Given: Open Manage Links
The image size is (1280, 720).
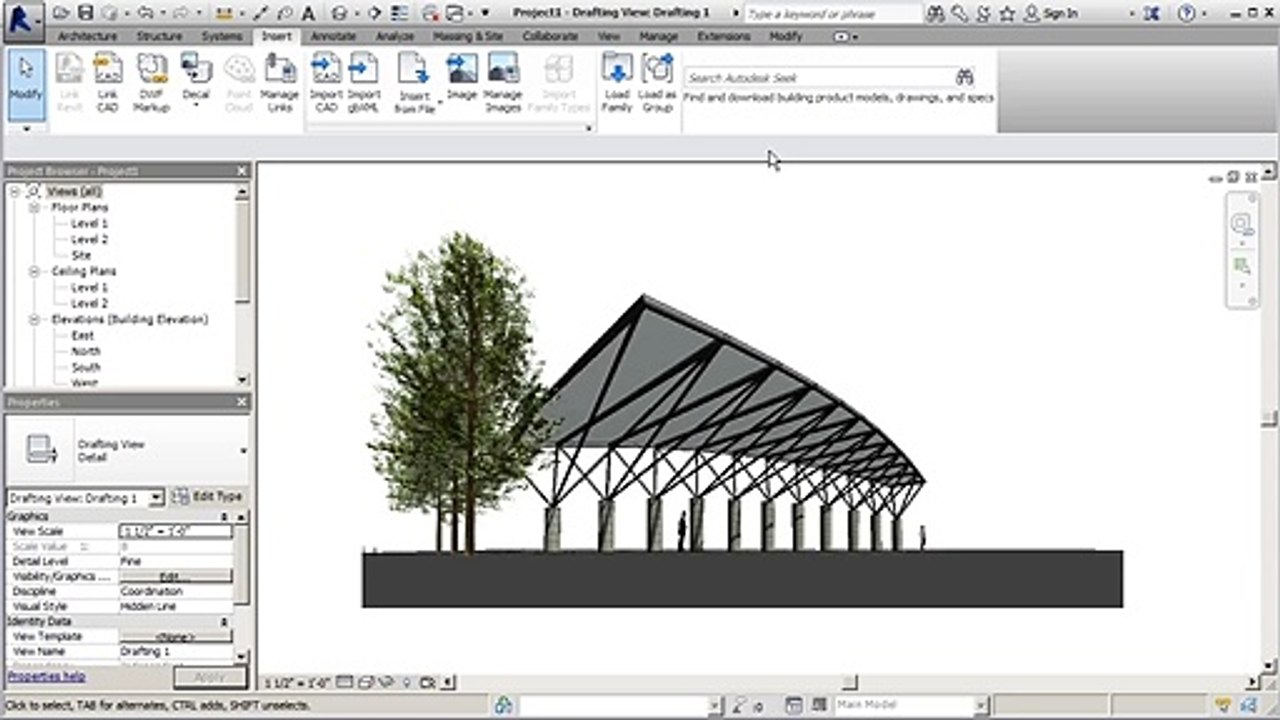Looking at the screenshot, I should click(x=280, y=82).
